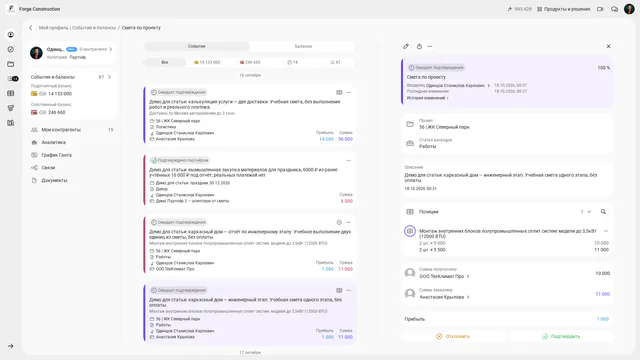This screenshot has width=640, height=360.
Task: Expand contact card О контрагенте chevron
Action: (x=111, y=49)
